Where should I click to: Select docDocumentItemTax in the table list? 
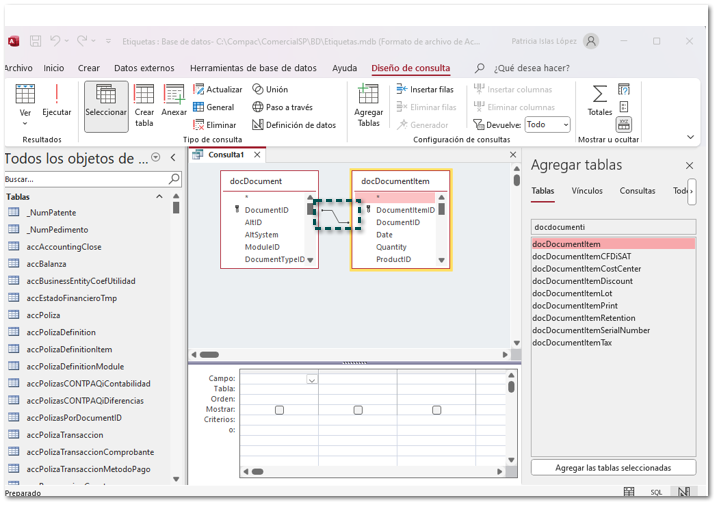pos(571,343)
